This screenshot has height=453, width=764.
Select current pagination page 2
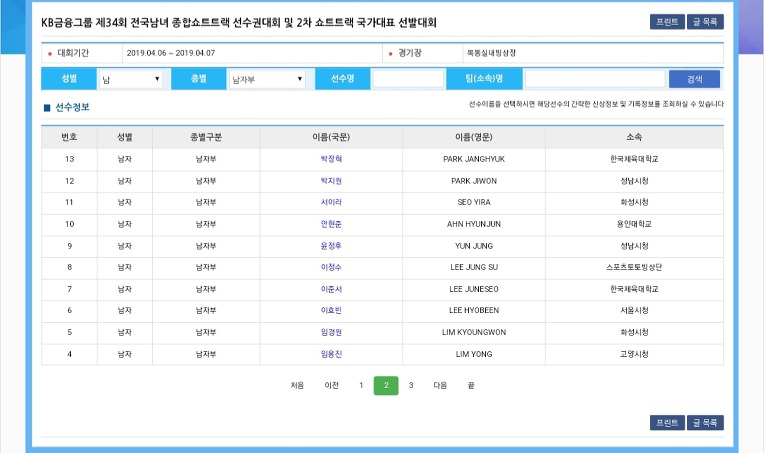click(386, 385)
